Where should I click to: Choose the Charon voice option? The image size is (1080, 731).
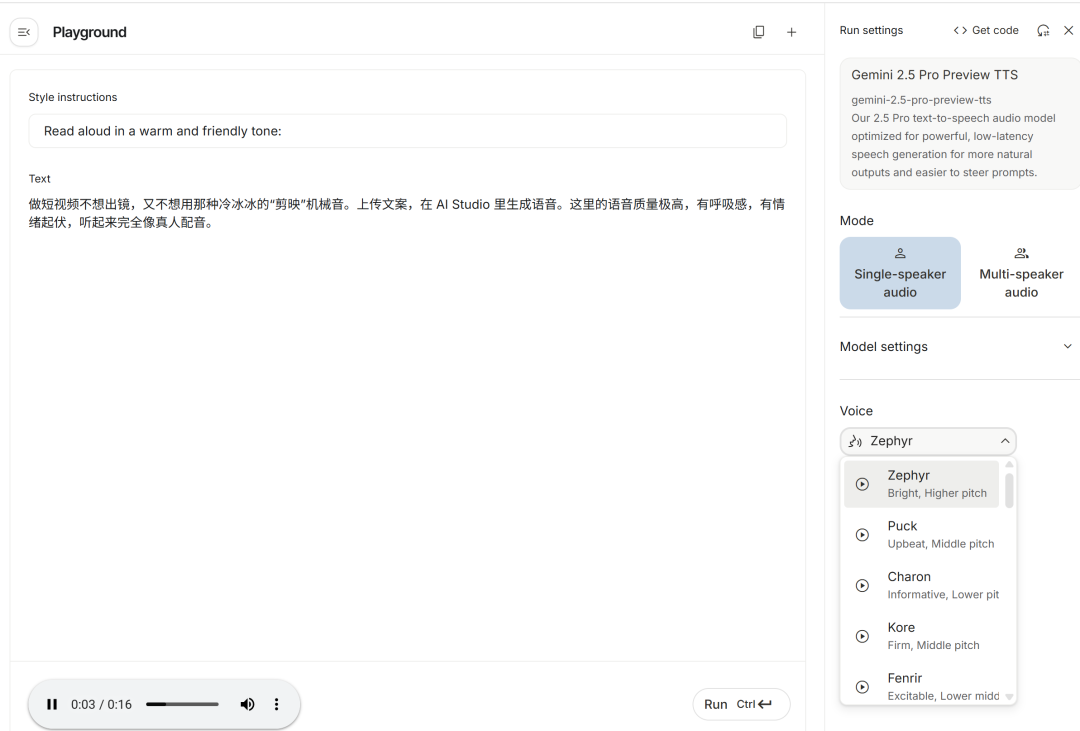(x=922, y=586)
